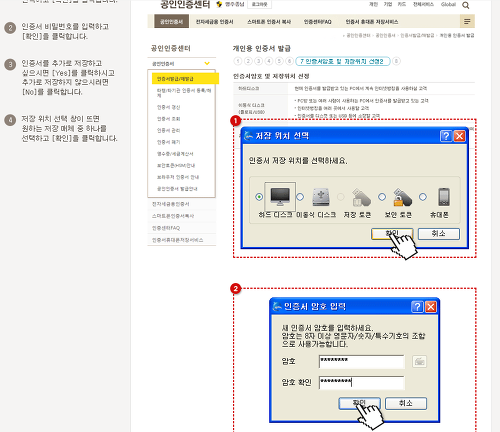
Task: Collapse the 공인인증서 sidebar section chevron
Action: (207, 63)
